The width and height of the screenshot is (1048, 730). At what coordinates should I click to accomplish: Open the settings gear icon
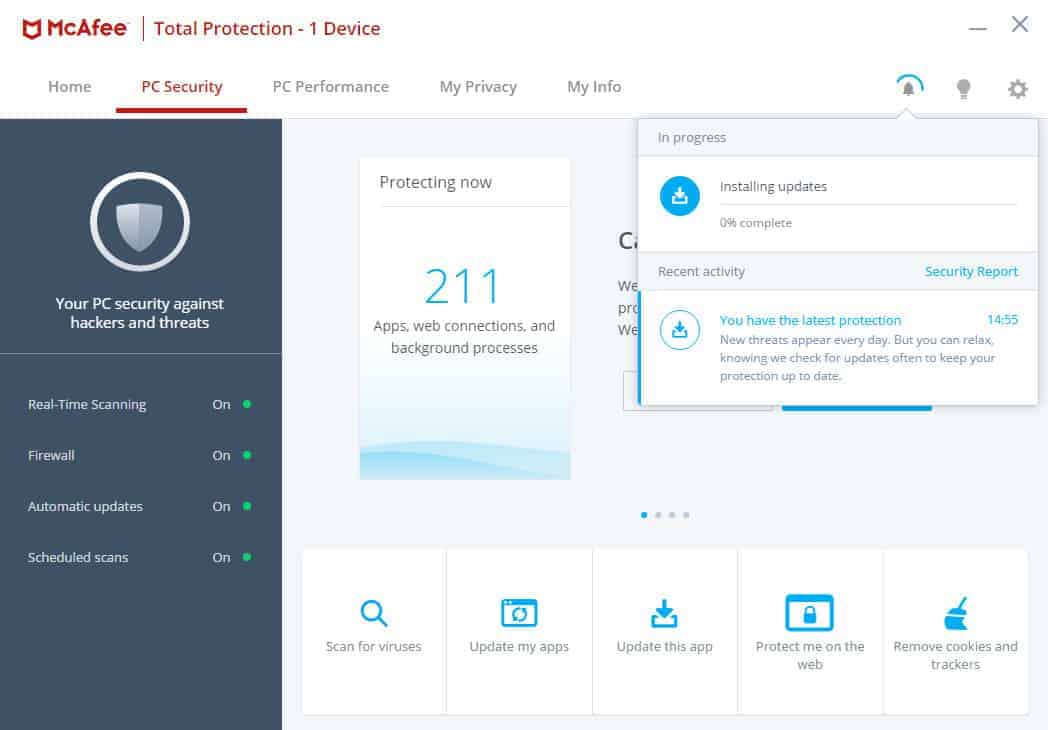[1017, 88]
